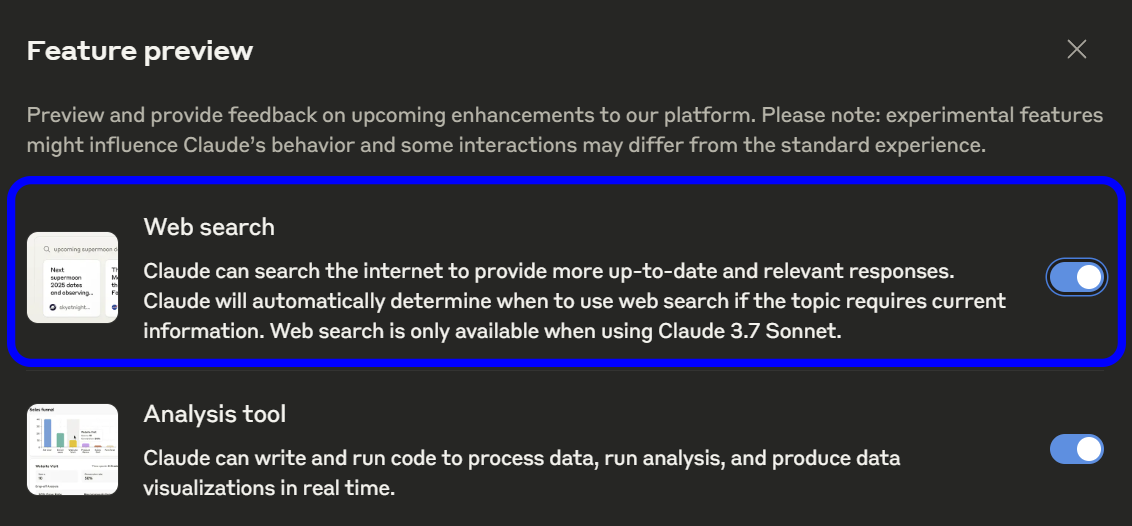This screenshot has width=1132, height=526.
Task: Disable the Web search toggle
Action: pyautogui.click(x=1076, y=277)
